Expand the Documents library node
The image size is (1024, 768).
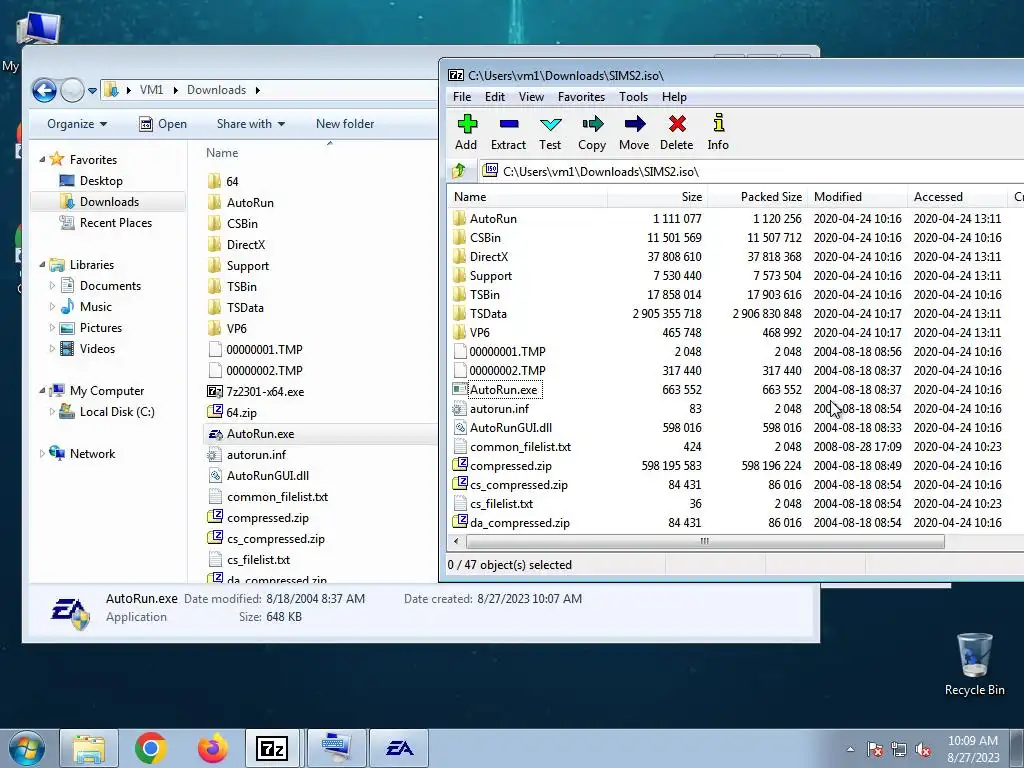(52, 285)
